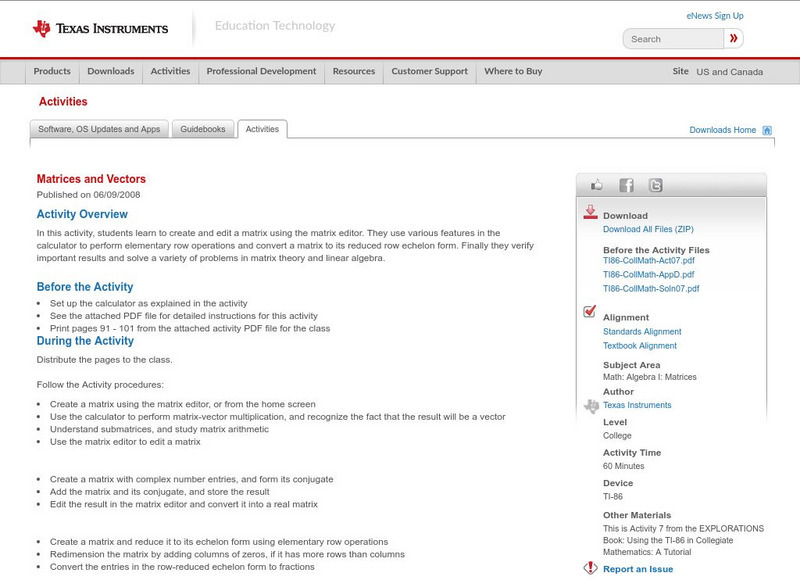
Task: Open the Customer Support menu
Action: point(430,71)
